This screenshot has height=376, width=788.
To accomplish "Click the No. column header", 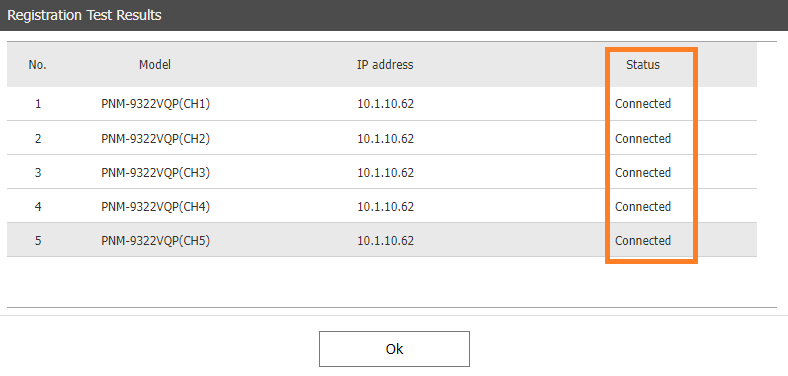I will pos(38,64).
